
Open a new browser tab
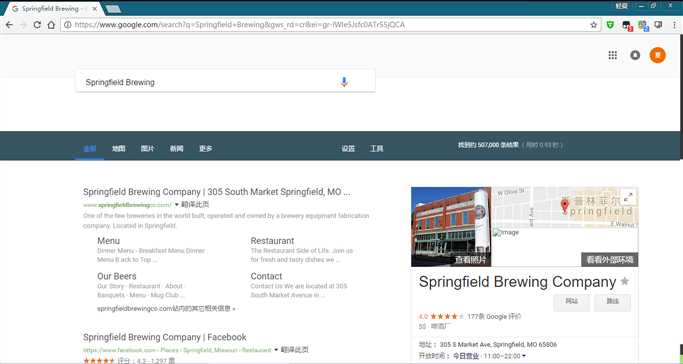pyautogui.click(x=114, y=9)
